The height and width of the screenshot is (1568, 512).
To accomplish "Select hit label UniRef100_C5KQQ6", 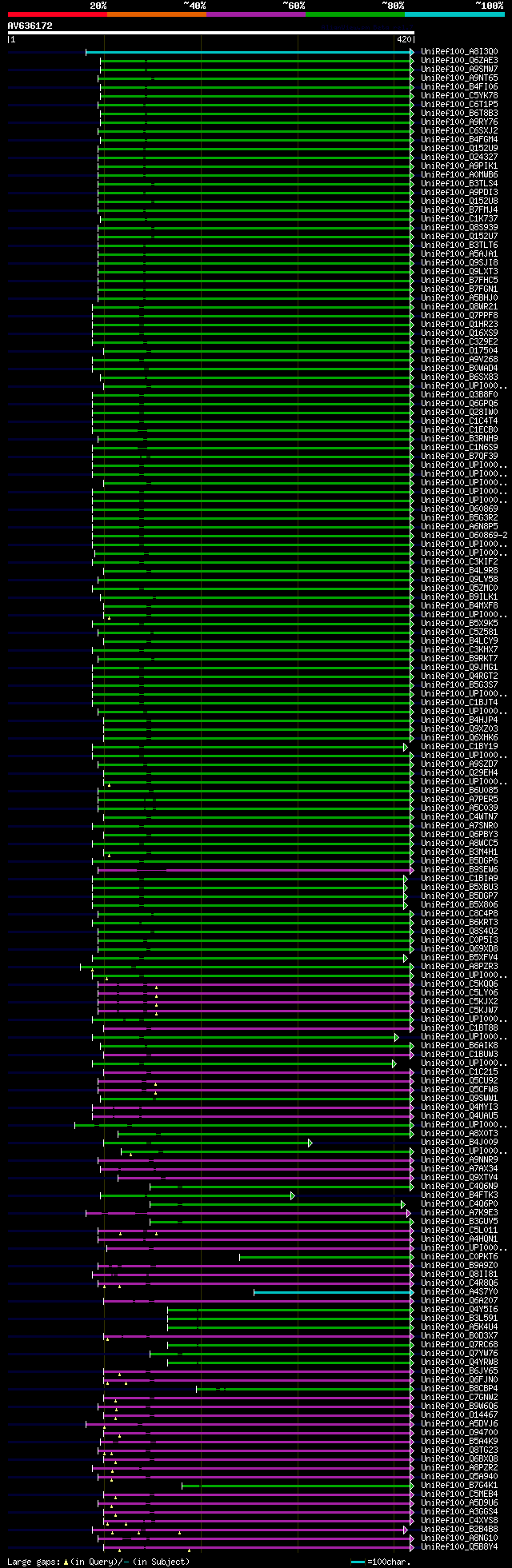I will 459,984.
